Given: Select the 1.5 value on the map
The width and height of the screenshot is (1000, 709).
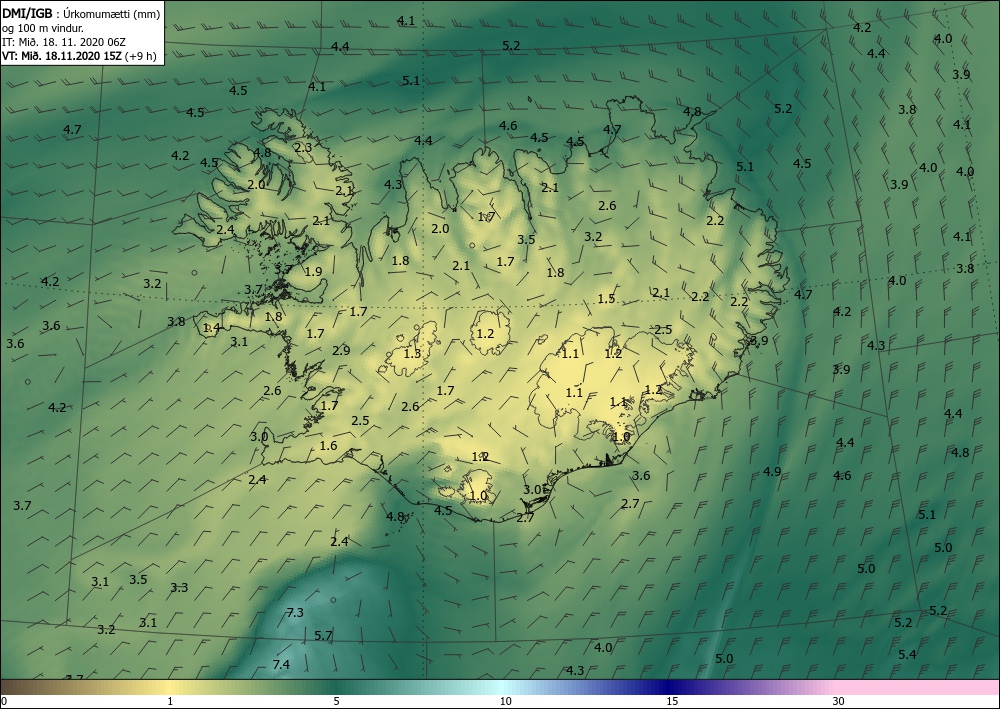Looking at the screenshot, I should [x=607, y=298].
